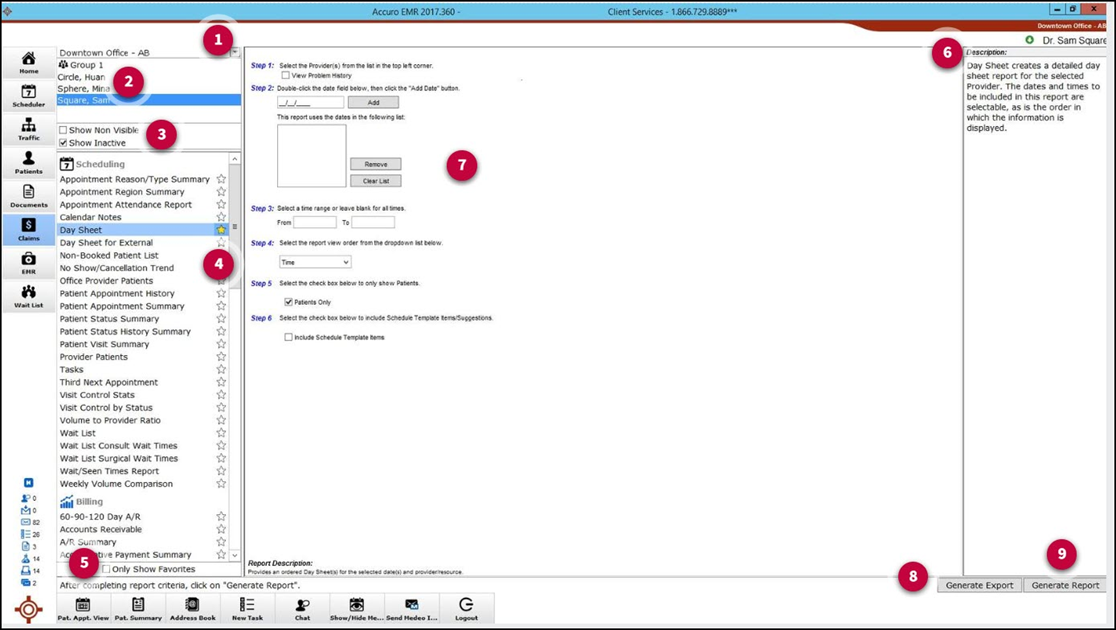Enable the View Problem History checkbox
The image size is (1116, 630).
(286, 75)
